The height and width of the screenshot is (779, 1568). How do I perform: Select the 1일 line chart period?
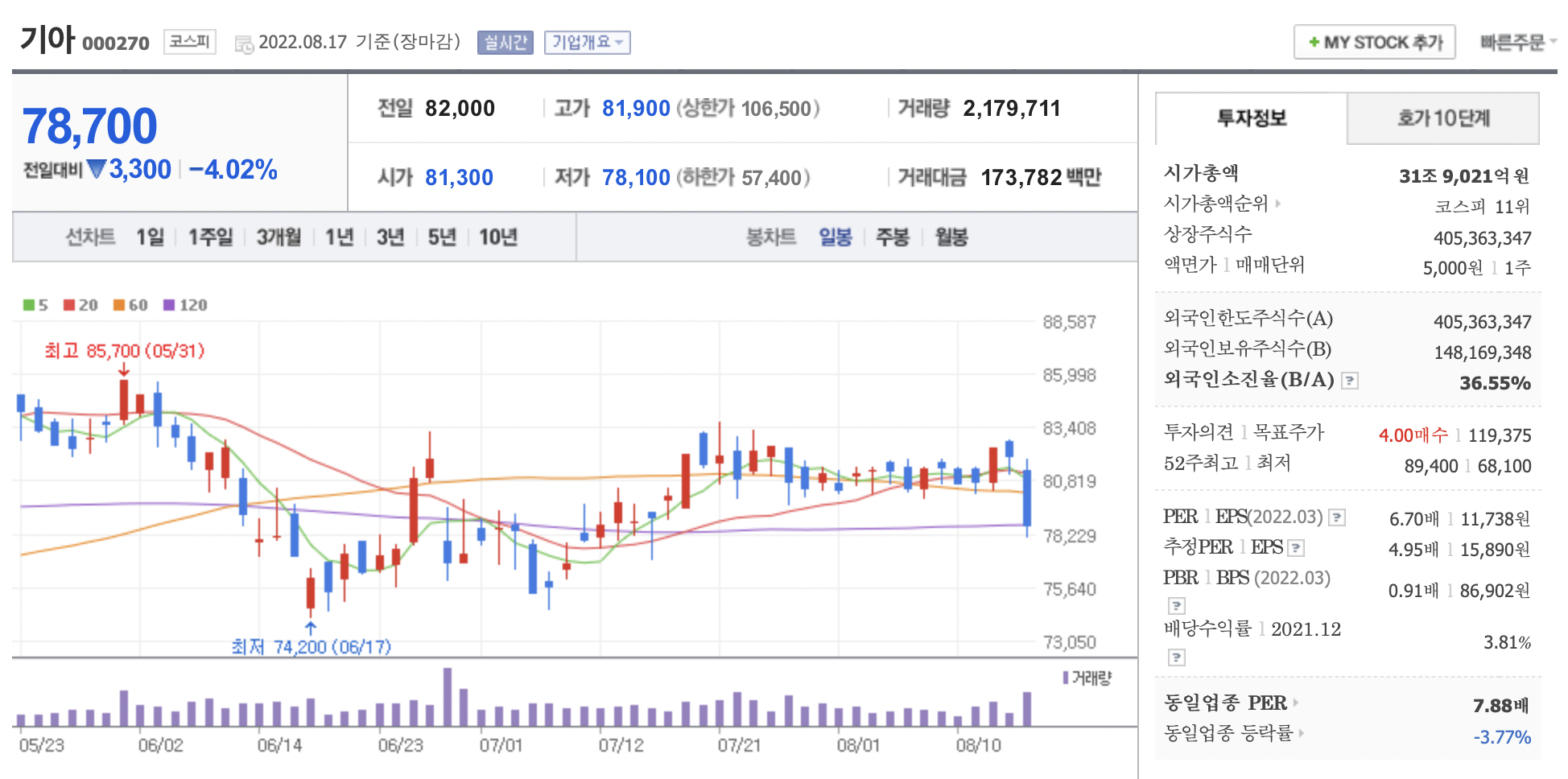tap(150, 237)
